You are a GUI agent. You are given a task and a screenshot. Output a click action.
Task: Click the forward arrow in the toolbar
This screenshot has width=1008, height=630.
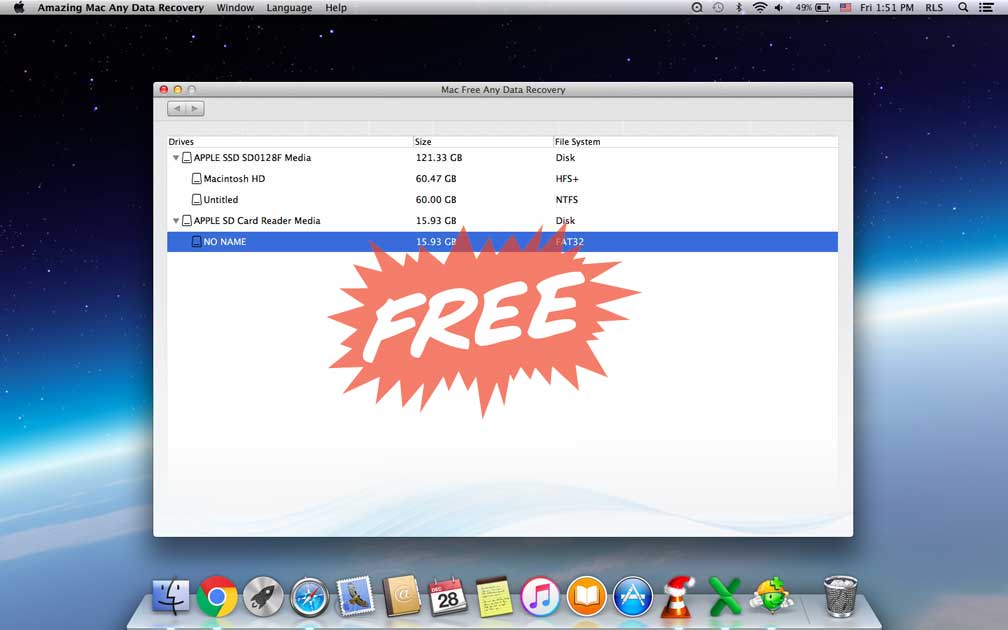[x=195, y=108]
